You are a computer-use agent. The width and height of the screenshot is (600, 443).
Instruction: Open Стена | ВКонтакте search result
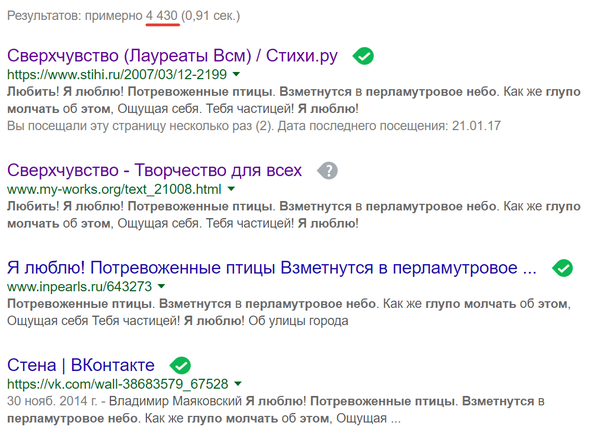click(81, 364)
